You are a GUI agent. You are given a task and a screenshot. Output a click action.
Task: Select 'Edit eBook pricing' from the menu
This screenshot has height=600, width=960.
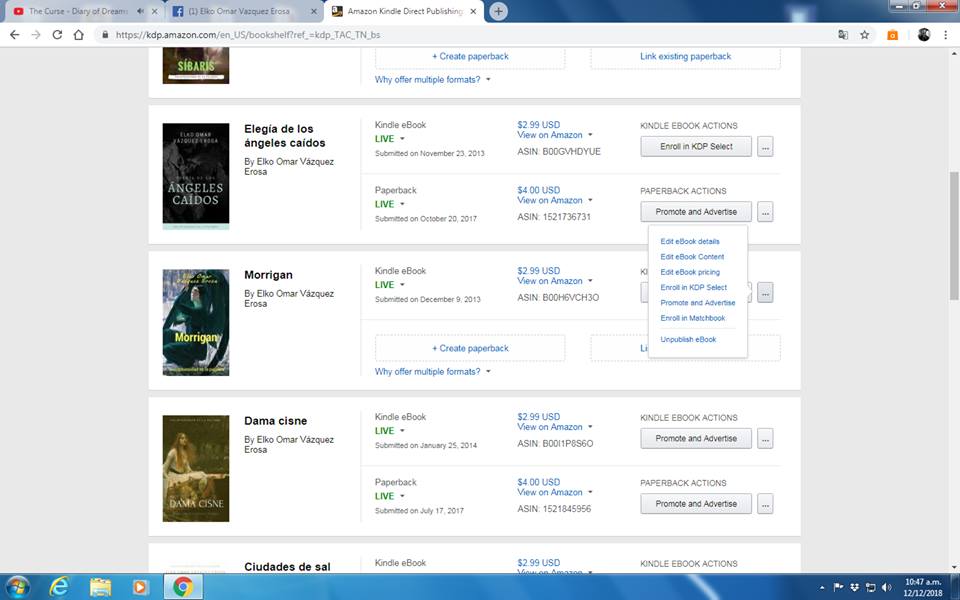click(x=690, y=272)
